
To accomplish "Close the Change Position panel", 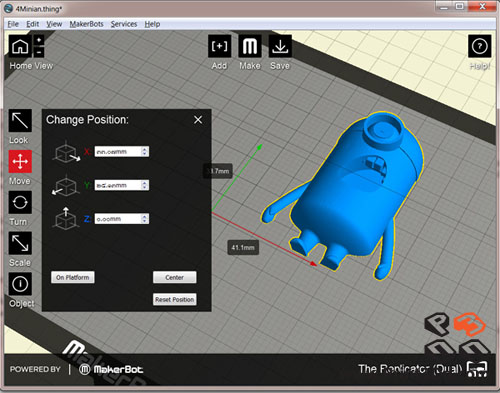I will (x=198, y=120).
